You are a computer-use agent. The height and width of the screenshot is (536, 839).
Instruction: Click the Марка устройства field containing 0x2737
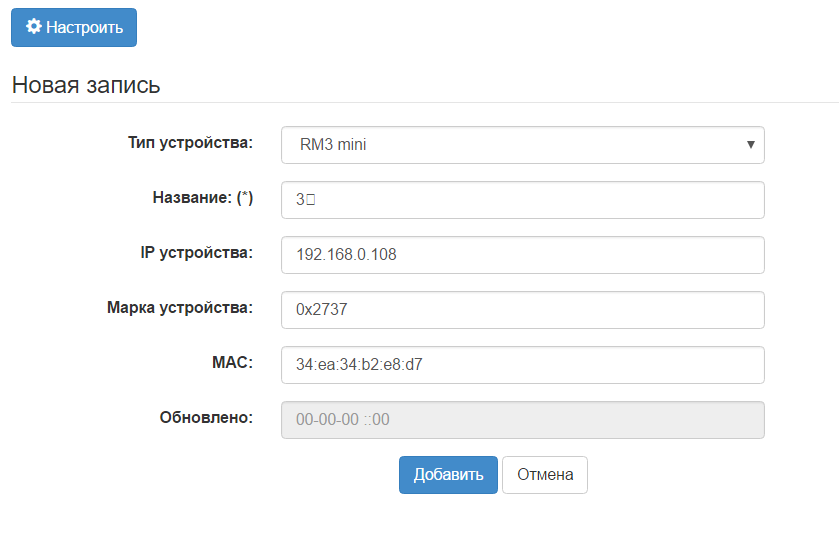pyautogui.click(x=522, y=310)
